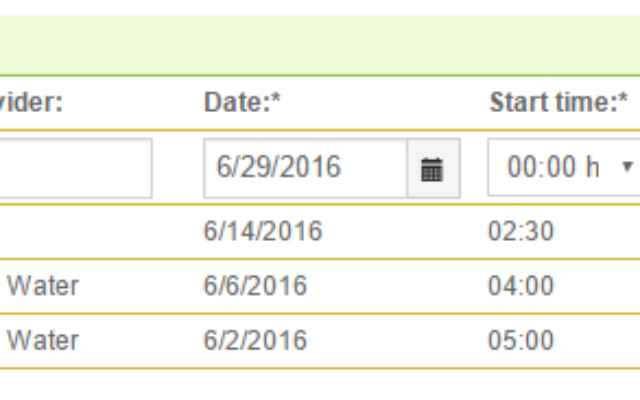Click the Date field showing 6/29/2016
Screen dimensions: 640x400
[305, 168]
